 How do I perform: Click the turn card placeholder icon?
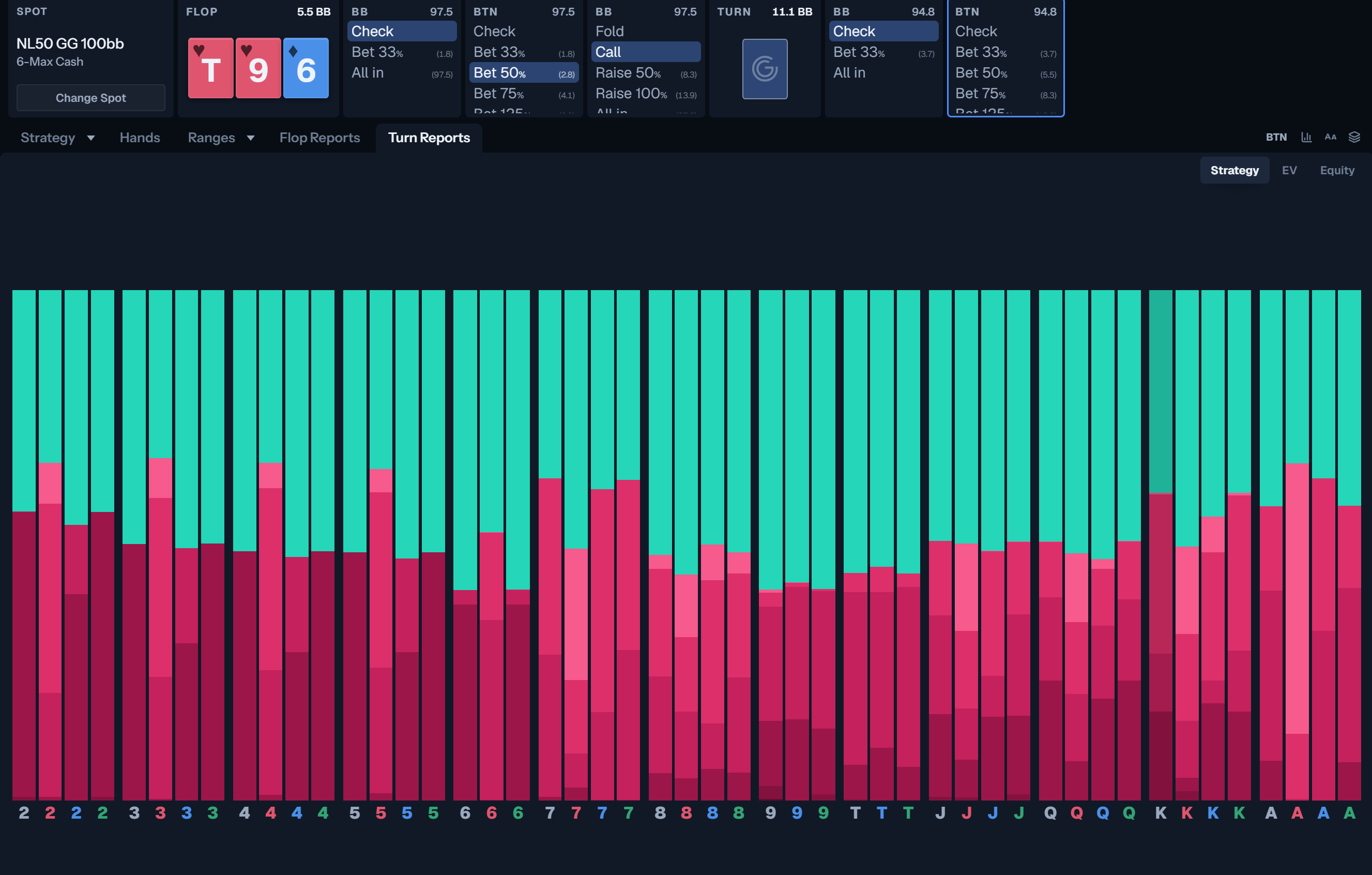(765, 69)
